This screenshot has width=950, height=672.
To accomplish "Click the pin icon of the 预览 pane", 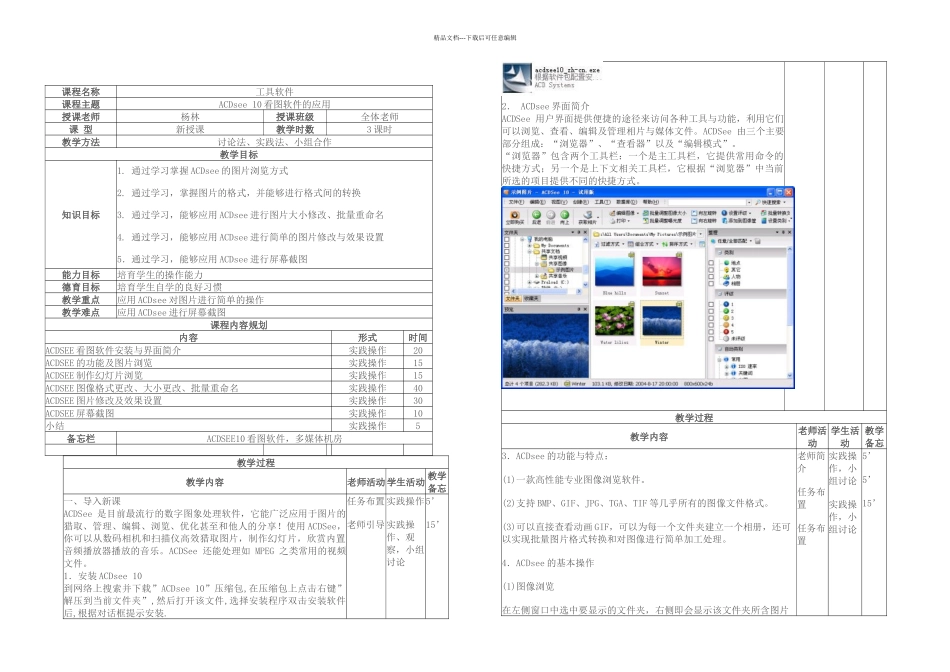I will click(579, 309).
